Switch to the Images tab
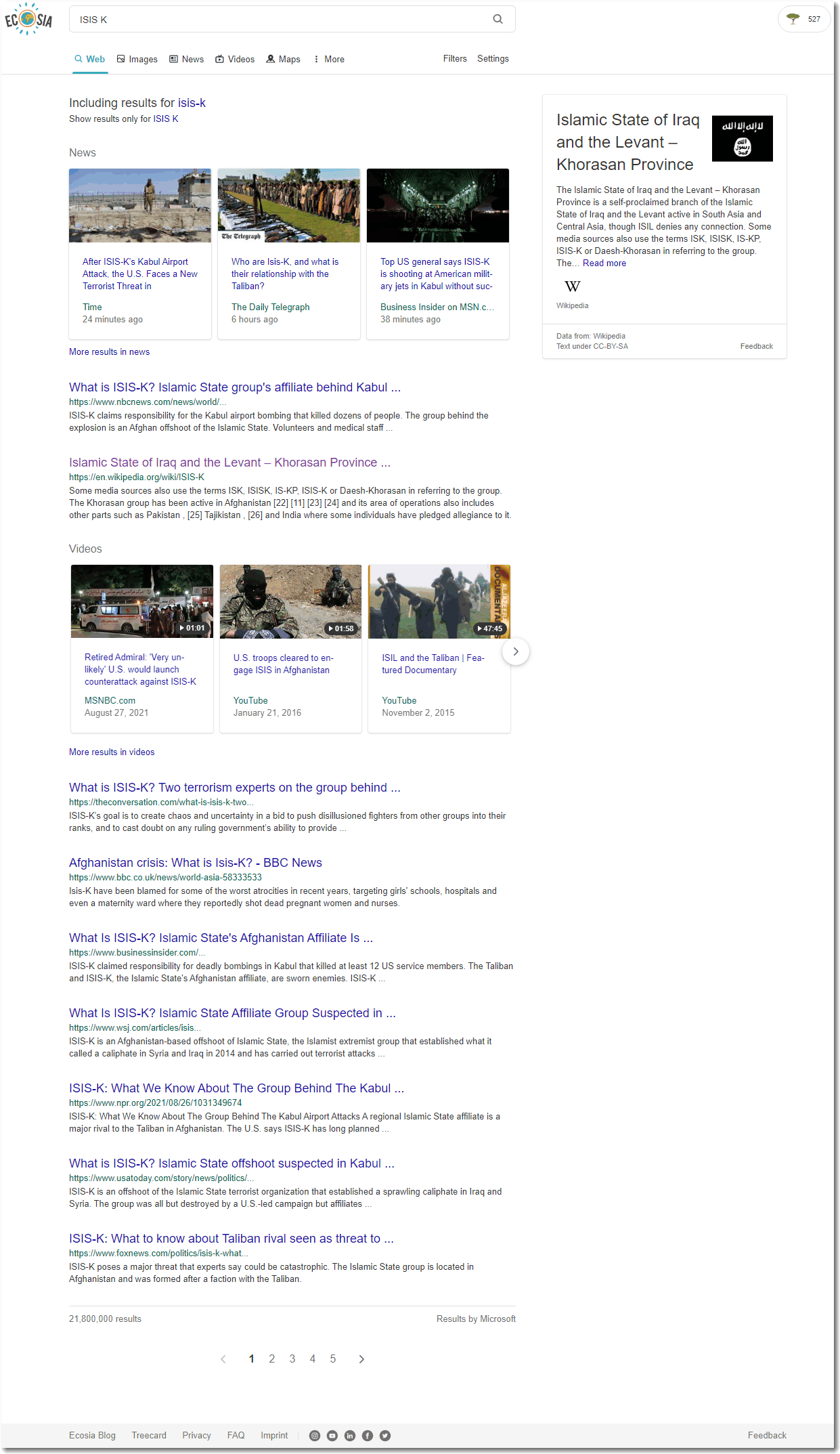840x1454 pixels. 137,59
